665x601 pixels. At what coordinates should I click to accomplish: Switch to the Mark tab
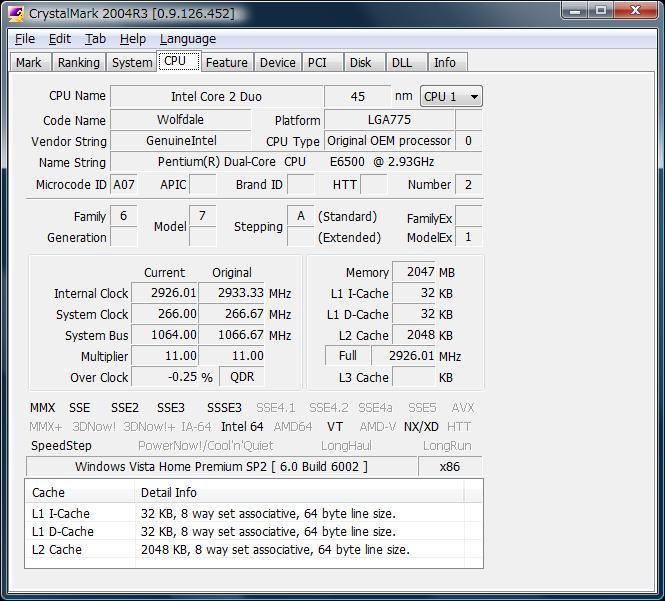[x=29, y=62]
